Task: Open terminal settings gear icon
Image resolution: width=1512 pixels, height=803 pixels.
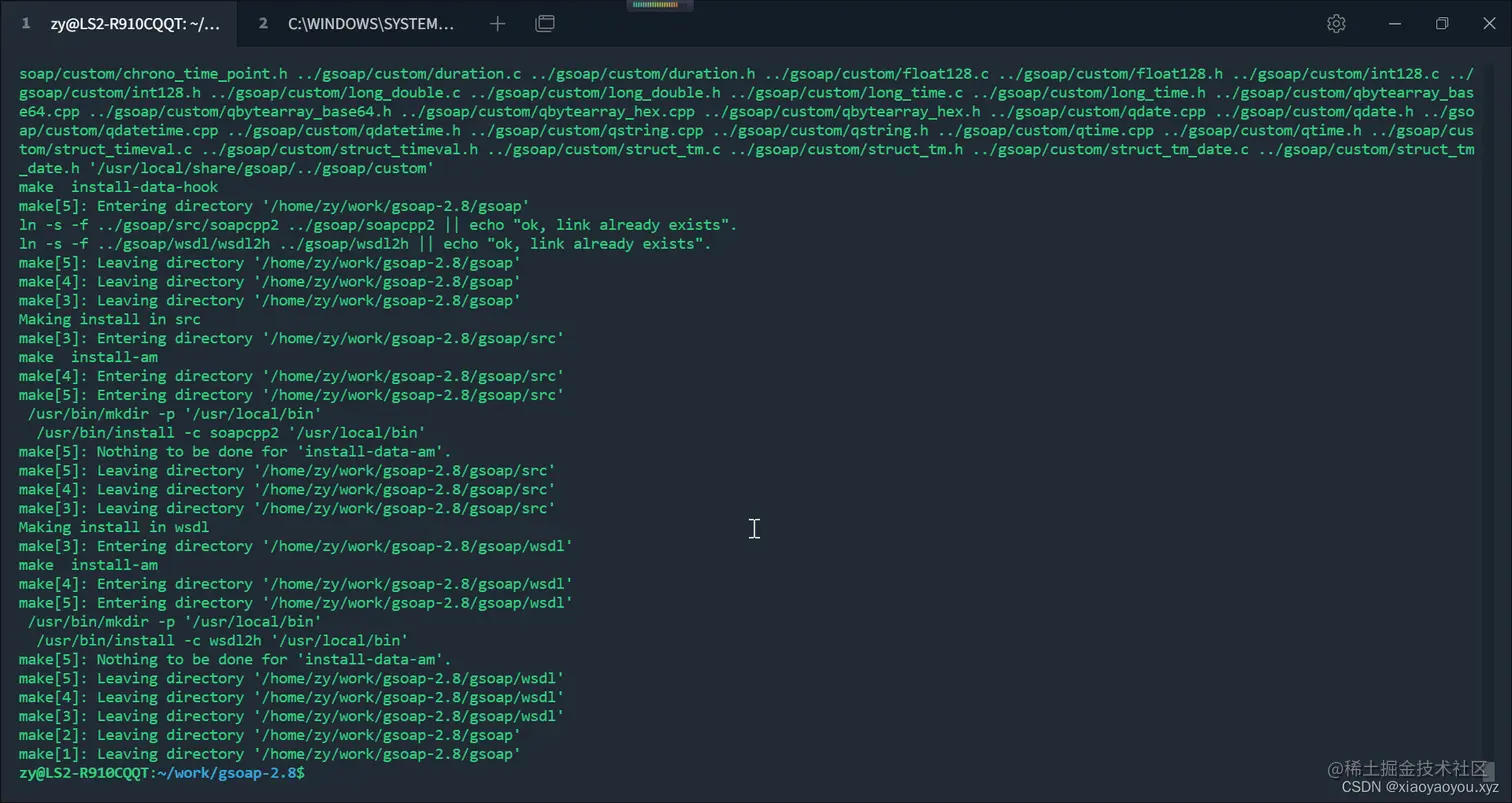Action: [1336, 23]
